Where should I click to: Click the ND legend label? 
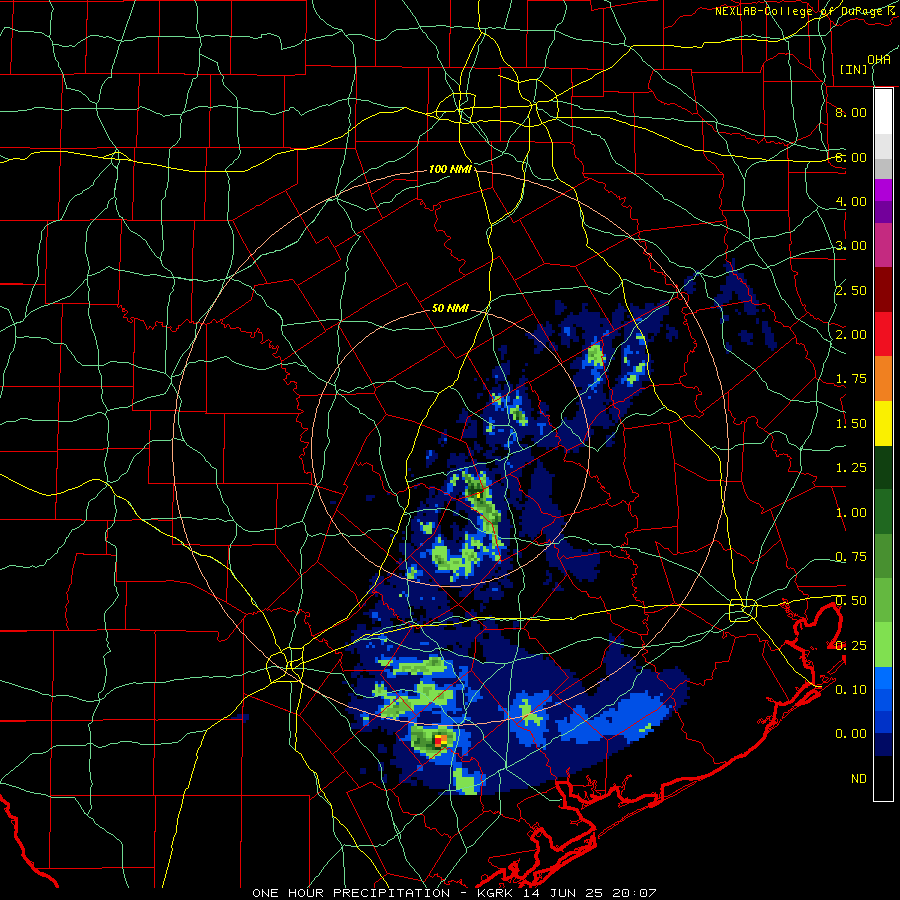coord(859,779)
